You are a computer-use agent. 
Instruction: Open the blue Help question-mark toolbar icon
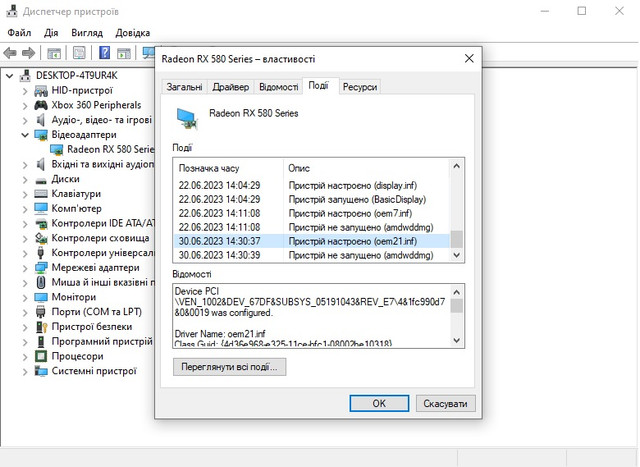click(x=104, y=53)
